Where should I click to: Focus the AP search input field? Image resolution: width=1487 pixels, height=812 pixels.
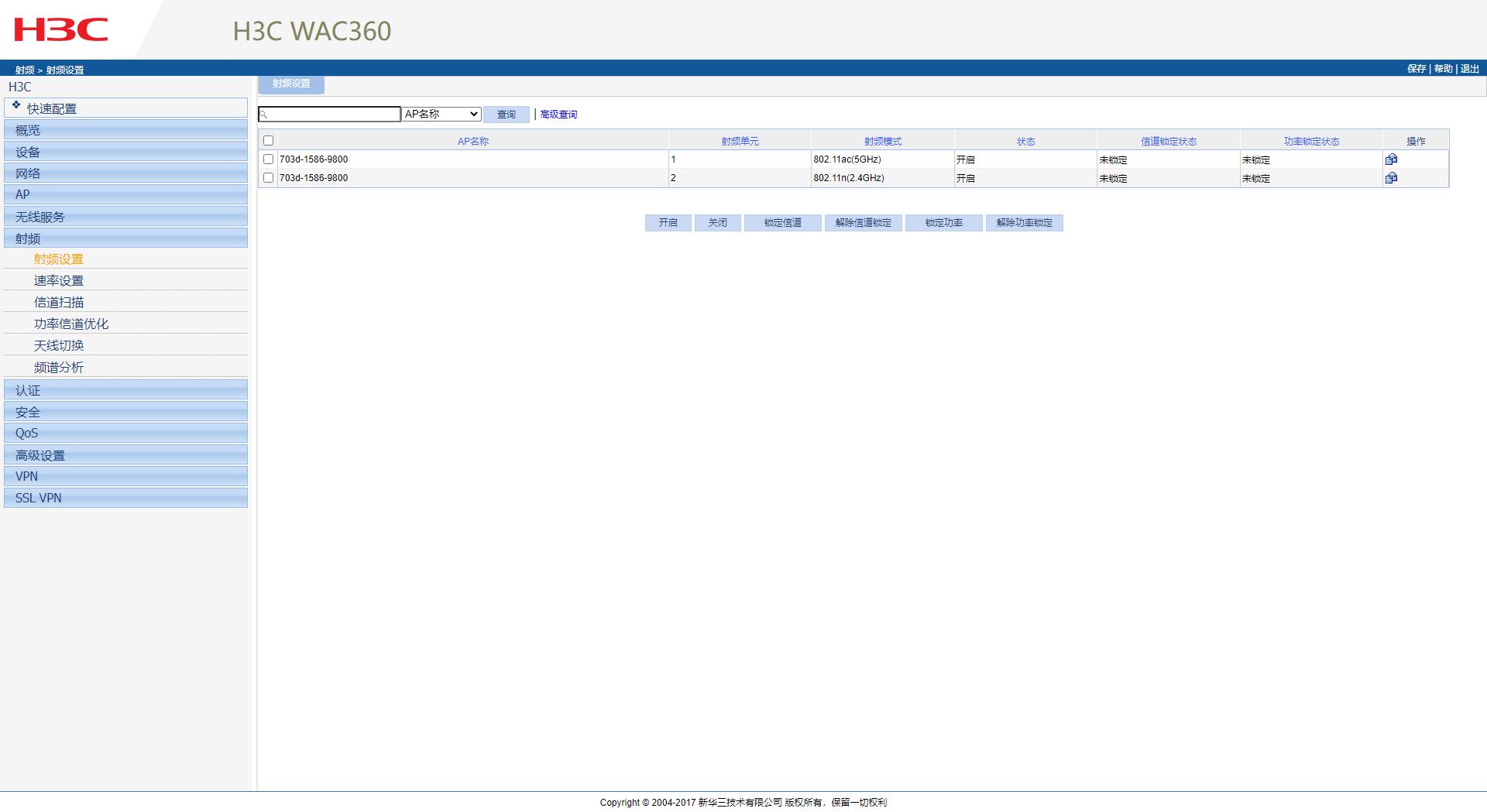coord(330,115)
